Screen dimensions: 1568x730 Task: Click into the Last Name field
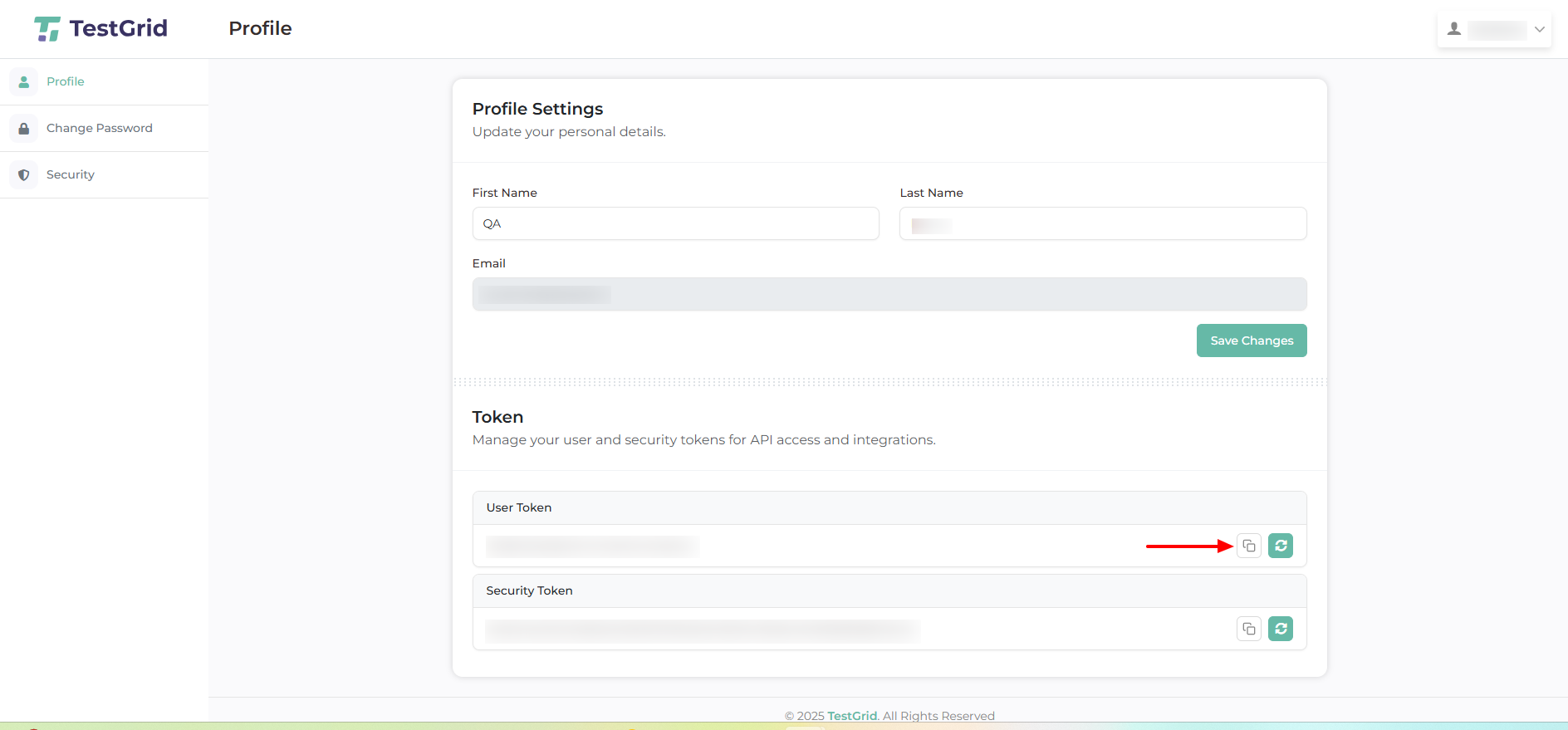pyautogui.click(x=1103, y=223)
